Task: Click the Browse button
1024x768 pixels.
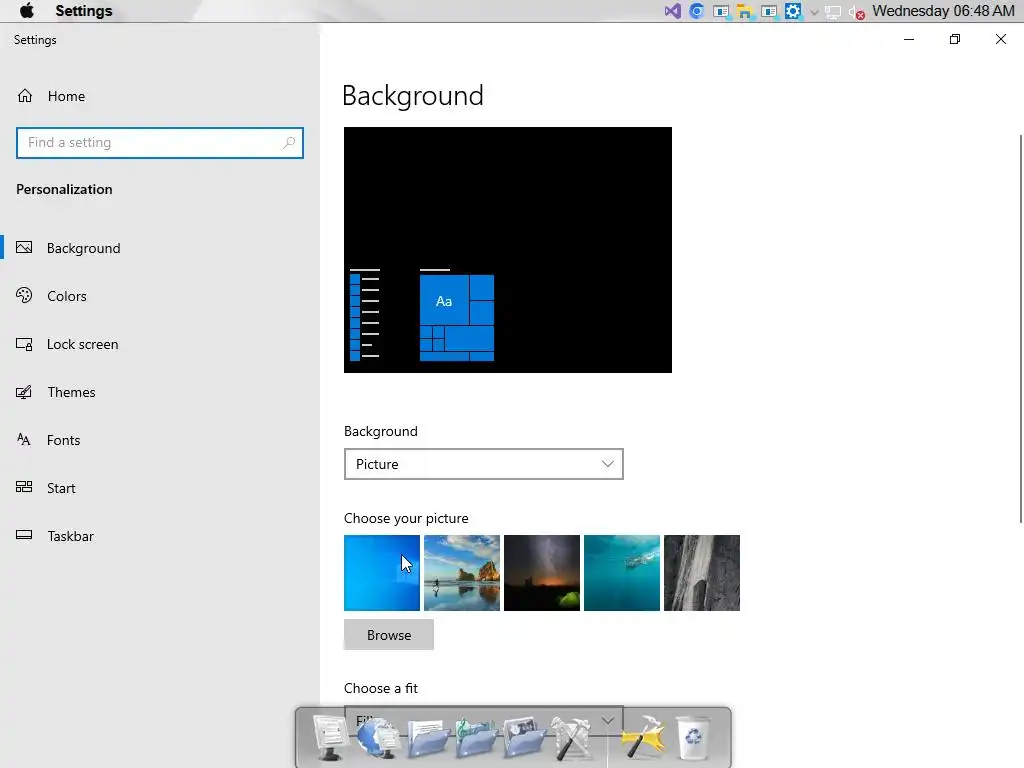Action: 389,635
